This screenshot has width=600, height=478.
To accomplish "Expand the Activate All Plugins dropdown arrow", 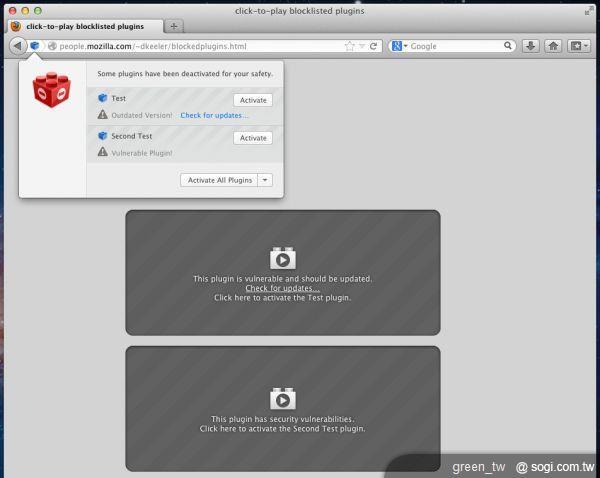I will click(265, 180).
